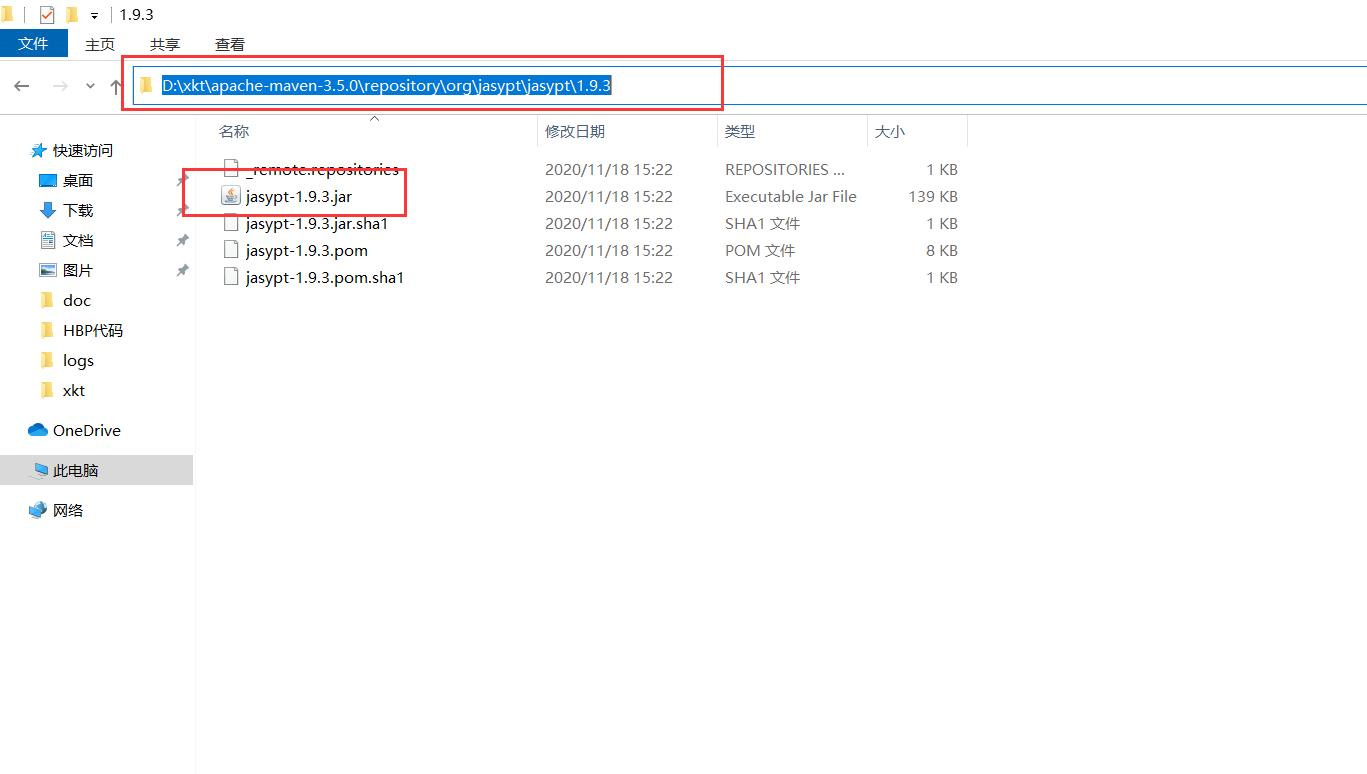Select the jasypt-1.9.3.pom.sha1 file

click(x=325, y=277)
